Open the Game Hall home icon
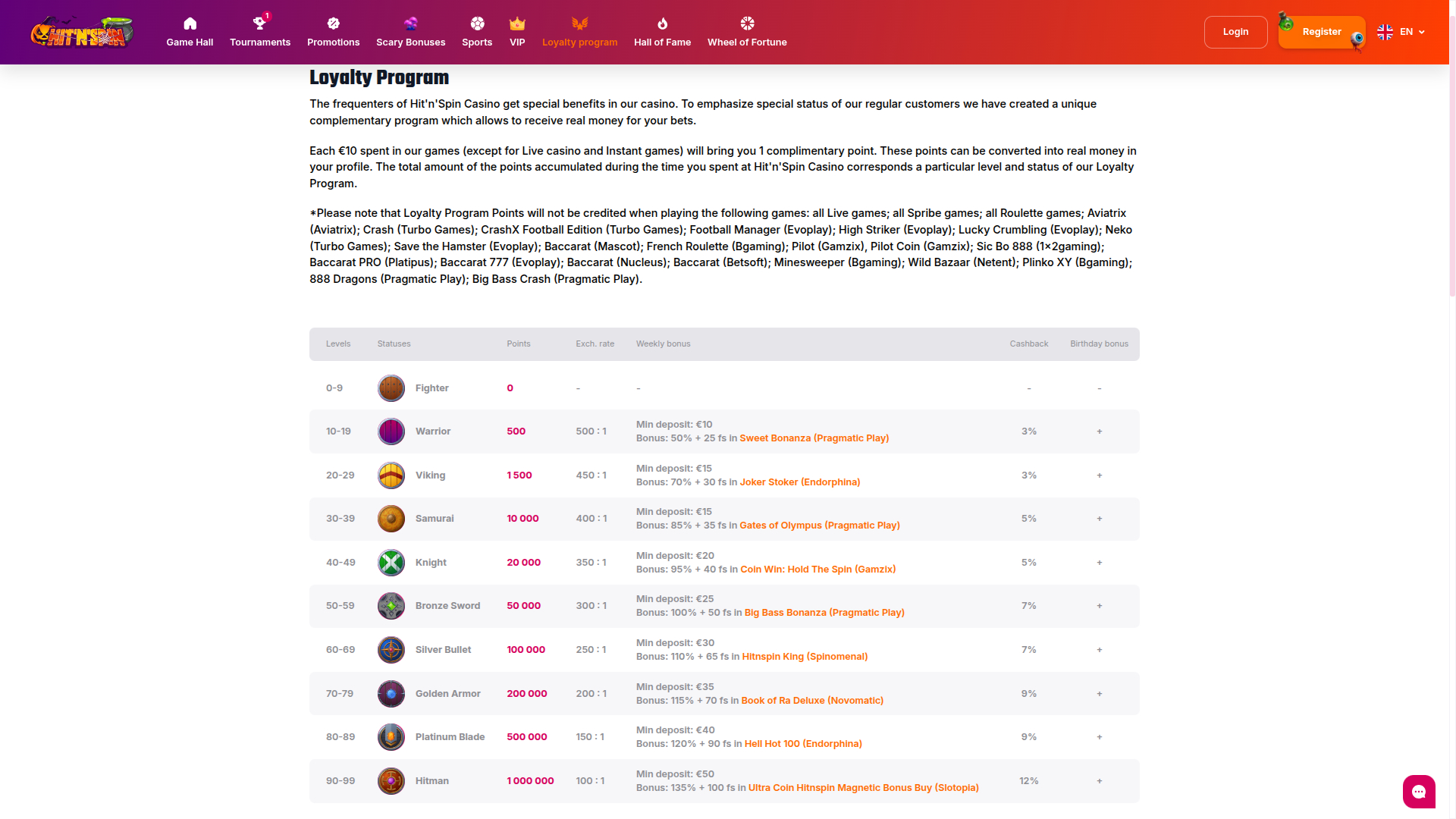 coord(190,24)
